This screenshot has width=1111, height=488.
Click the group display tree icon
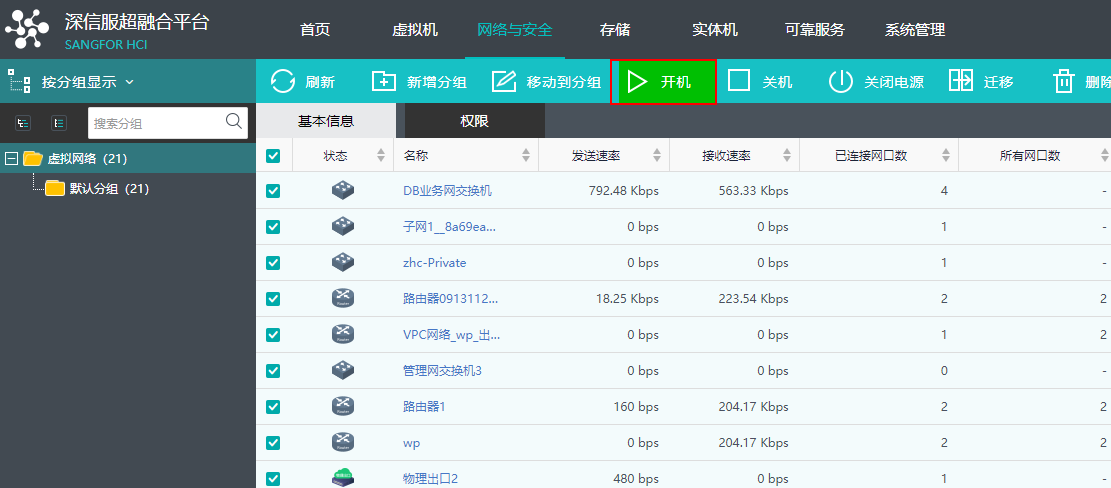point(19,81)
